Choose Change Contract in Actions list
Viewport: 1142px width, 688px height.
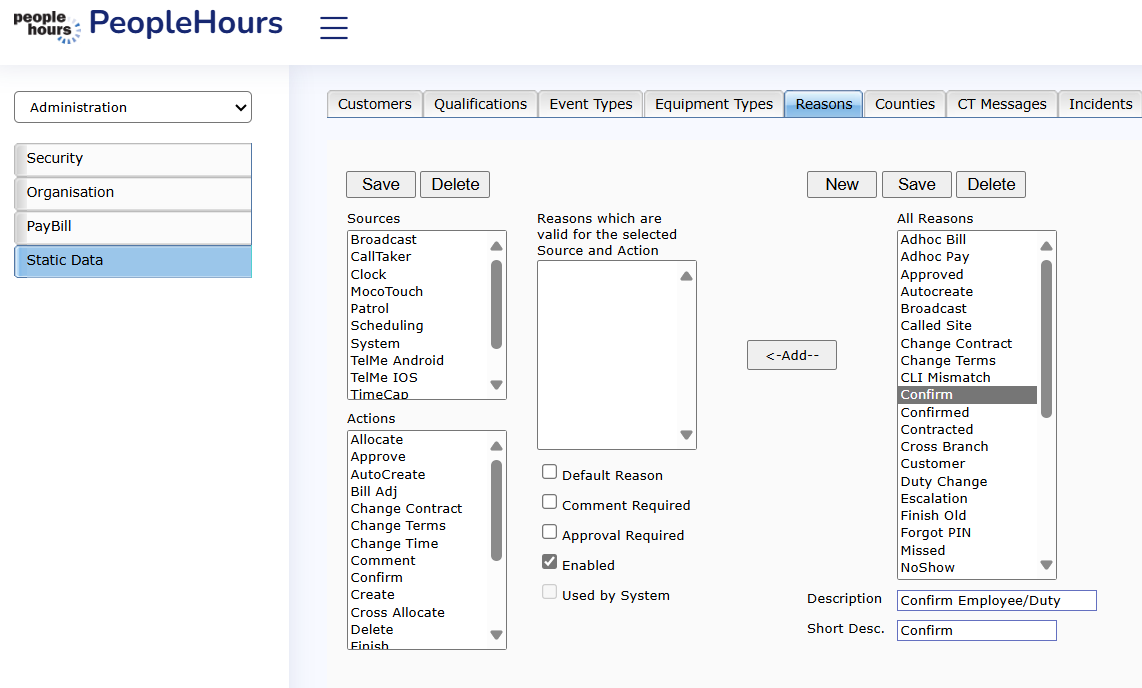click(406, 509)
